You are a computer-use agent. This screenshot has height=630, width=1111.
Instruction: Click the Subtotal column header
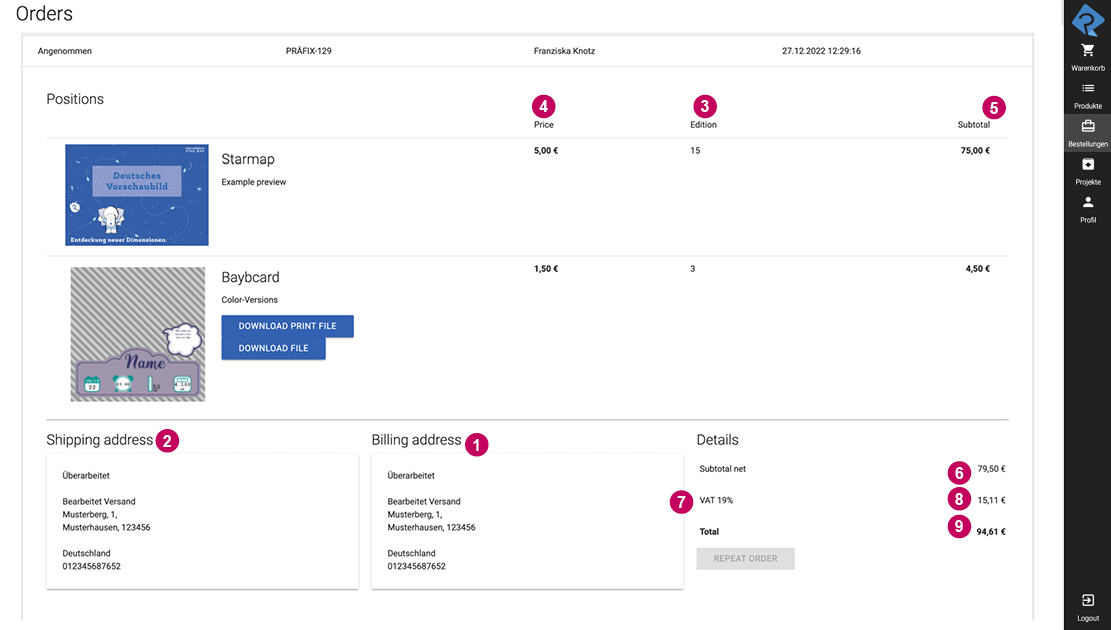pos(973,124)
